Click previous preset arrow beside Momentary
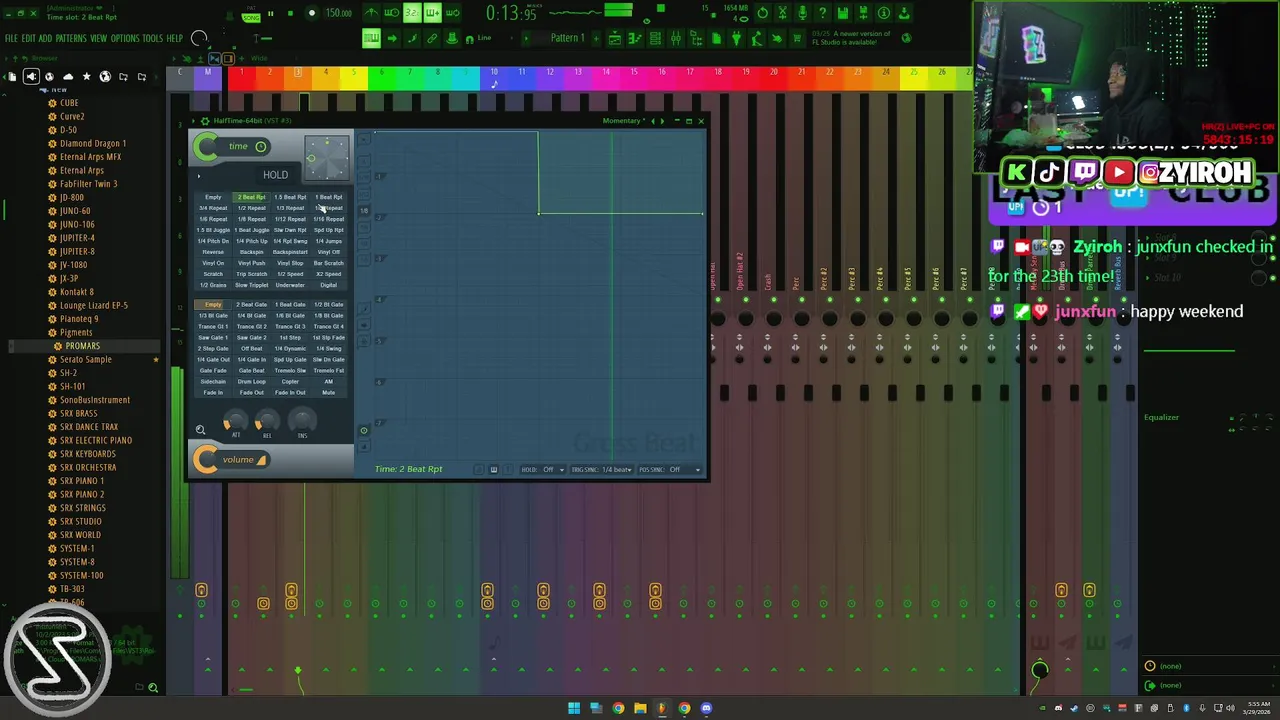The image size is (1280, 720). 653,121
